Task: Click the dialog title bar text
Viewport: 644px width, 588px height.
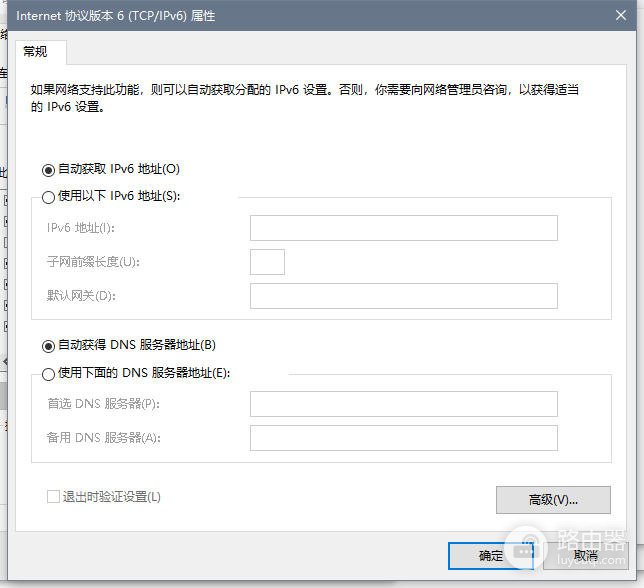Action: [115, 16]
